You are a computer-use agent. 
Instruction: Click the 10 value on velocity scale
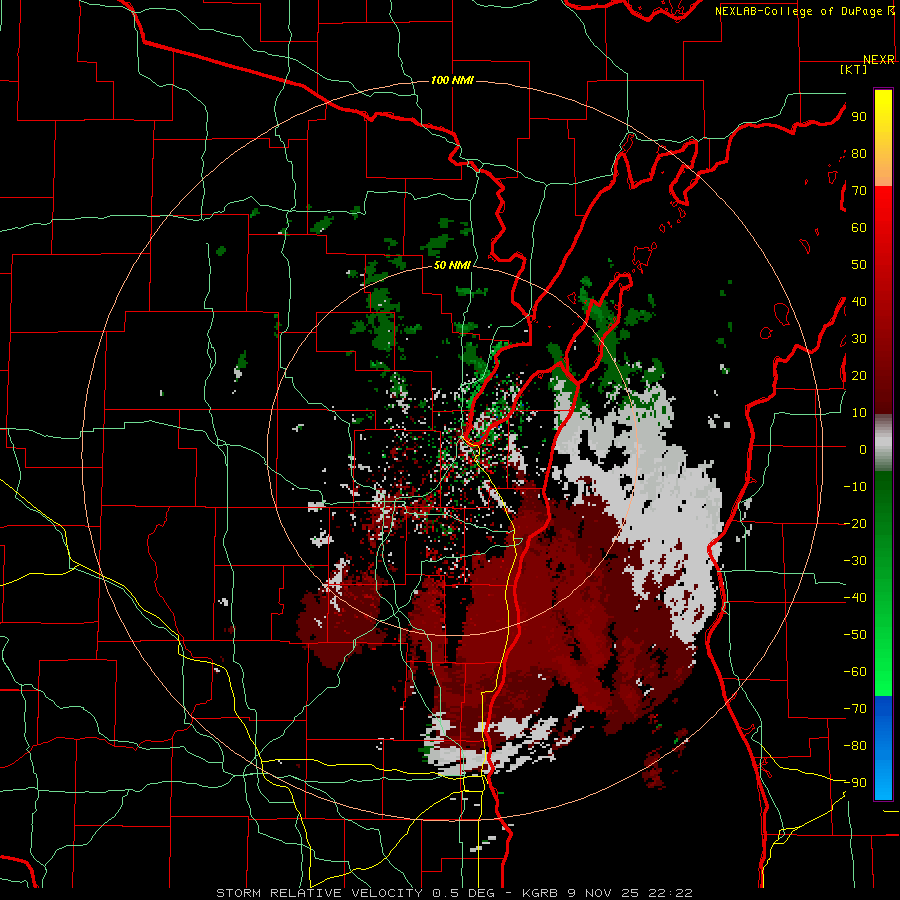[x=859, y=413]
